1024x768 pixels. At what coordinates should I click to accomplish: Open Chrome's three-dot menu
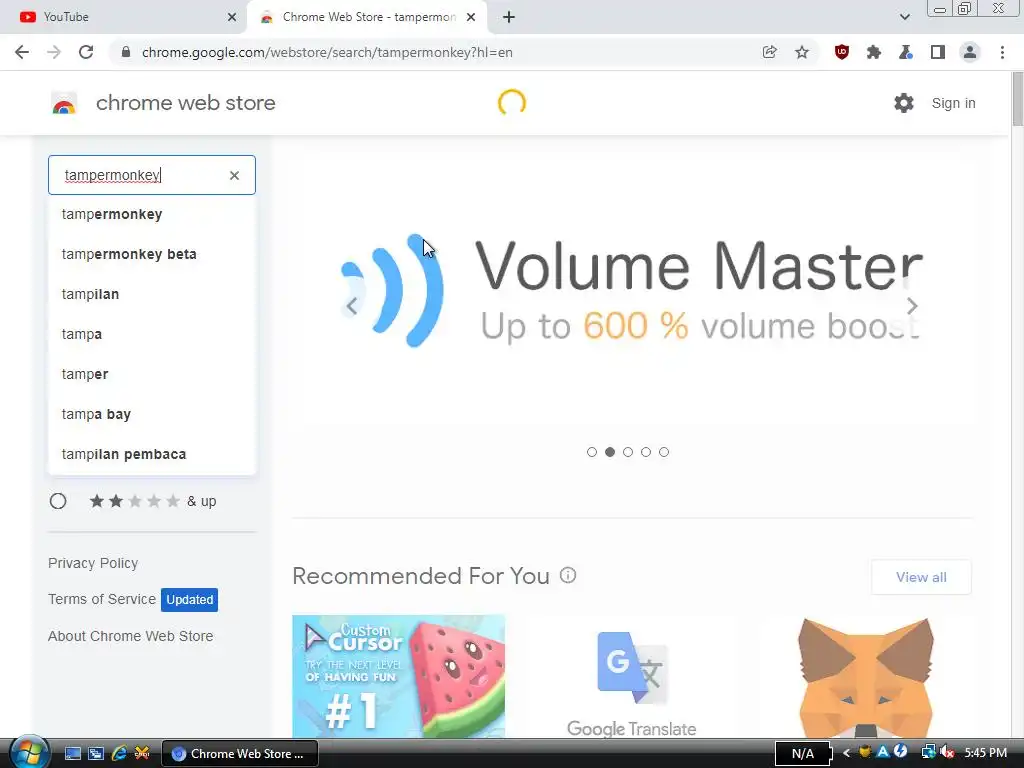click(1002, 52)
